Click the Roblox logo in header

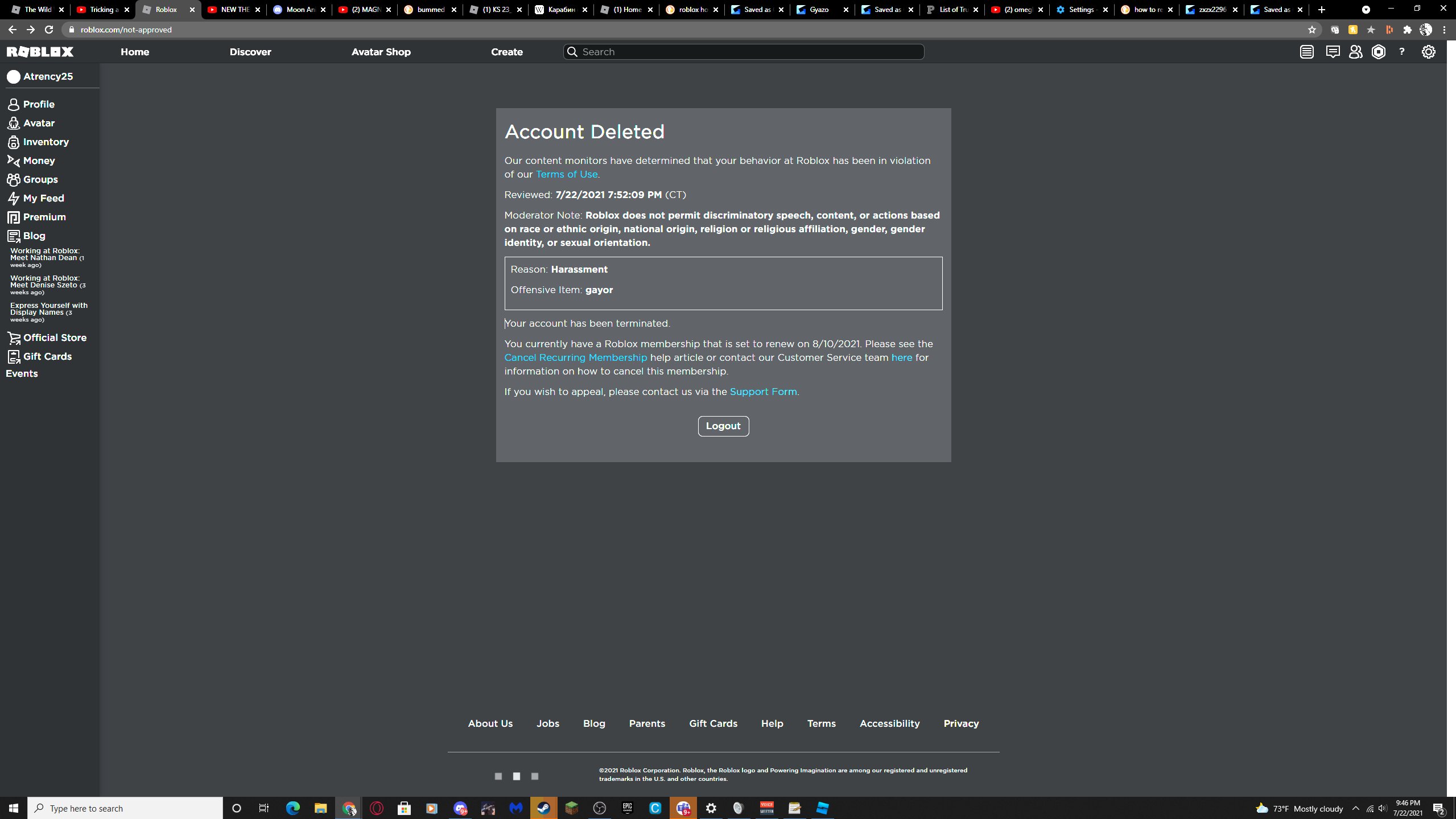[40, 52]
